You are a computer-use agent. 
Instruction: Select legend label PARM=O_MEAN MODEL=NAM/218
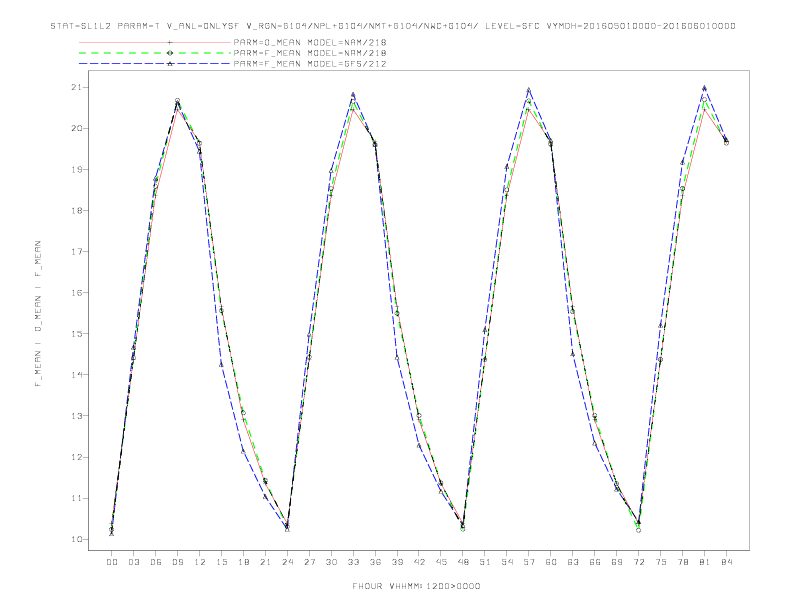(x=310, y=42)
